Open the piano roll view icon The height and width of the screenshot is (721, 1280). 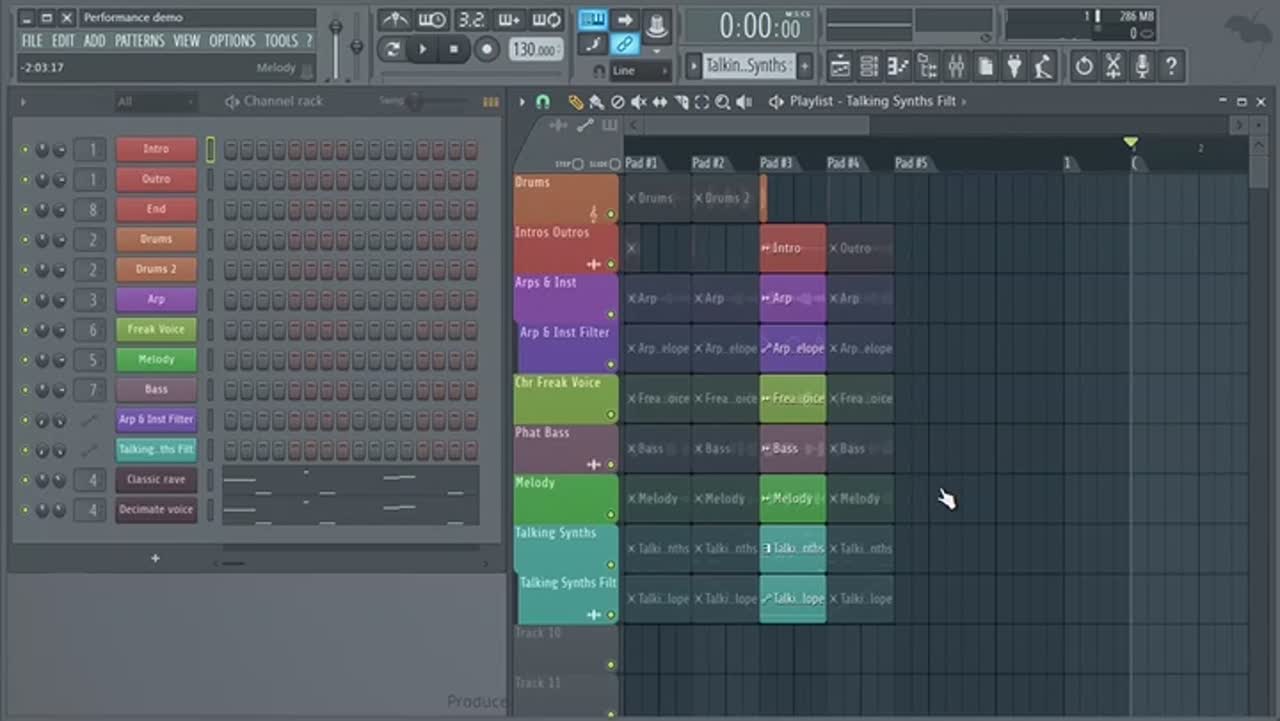898,67
